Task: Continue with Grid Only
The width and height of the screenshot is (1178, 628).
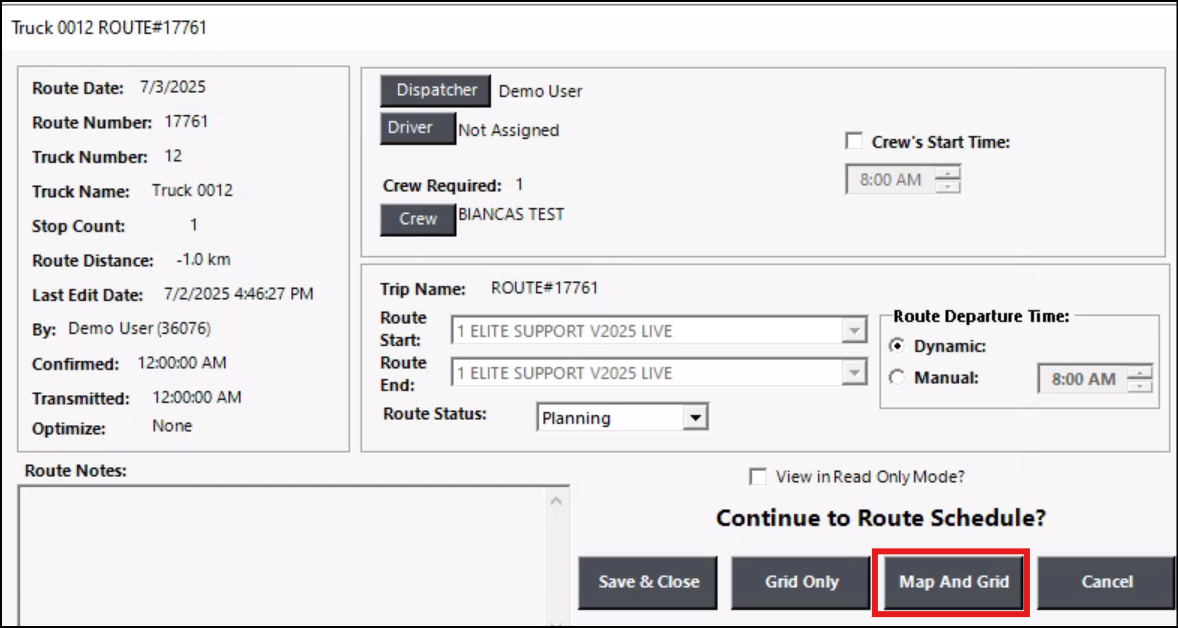Action: coord(801,582)
